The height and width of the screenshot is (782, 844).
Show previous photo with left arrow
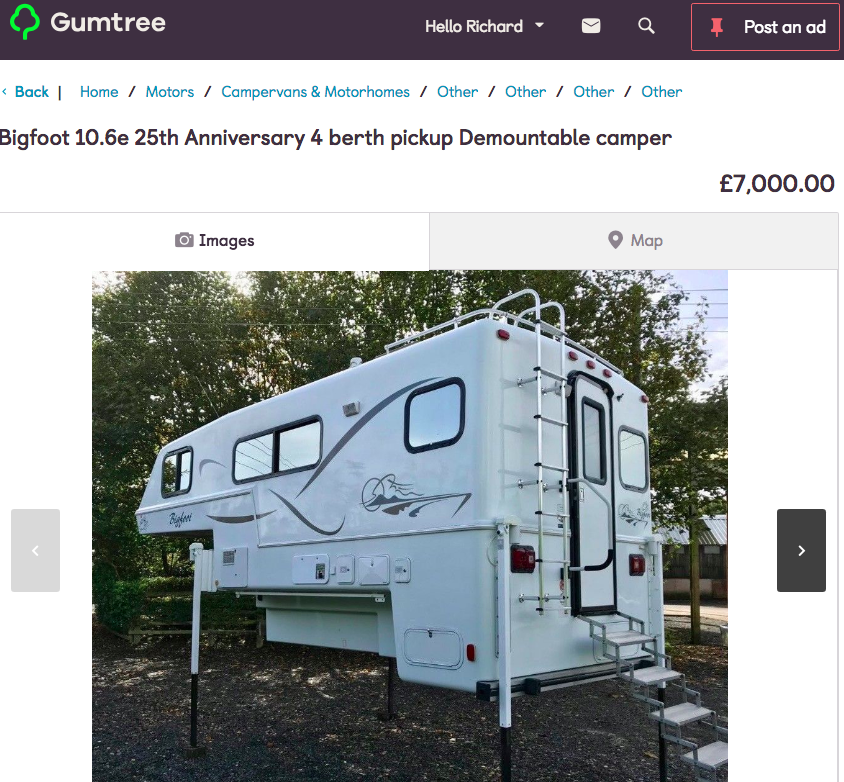pos(36,550)
